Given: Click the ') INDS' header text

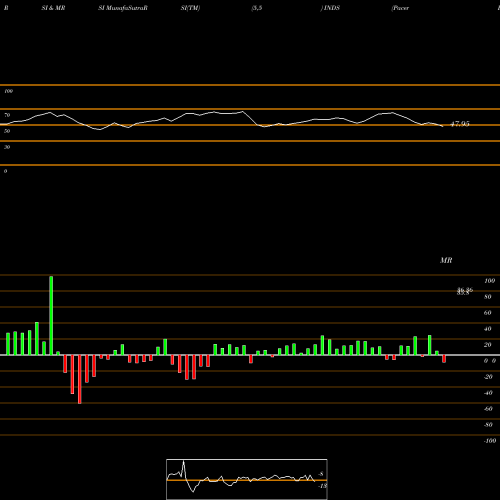Looking at the screenshot, I should point(330,8).
